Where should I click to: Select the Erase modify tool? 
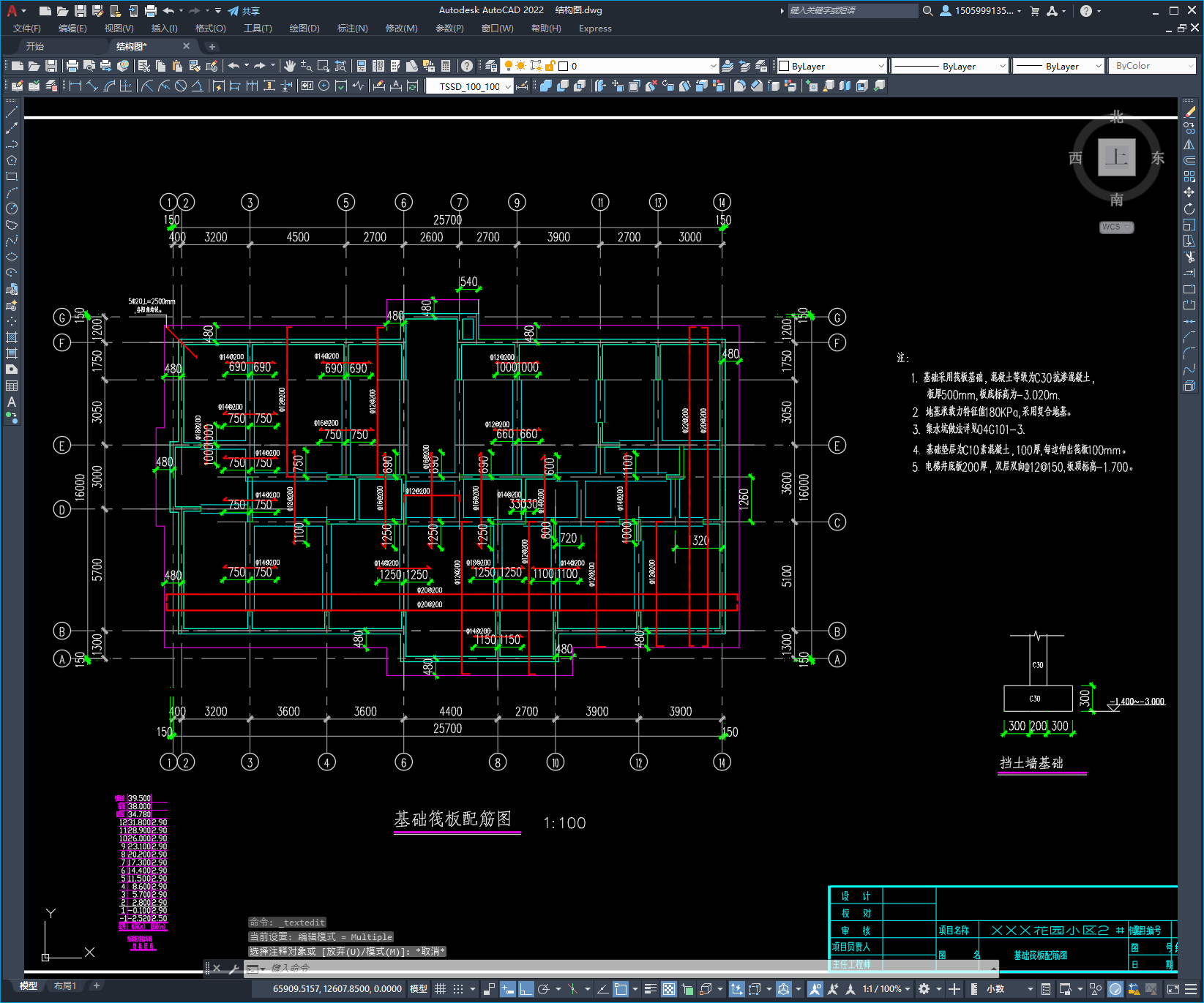pyautogui.click(x=1189, y=112)
